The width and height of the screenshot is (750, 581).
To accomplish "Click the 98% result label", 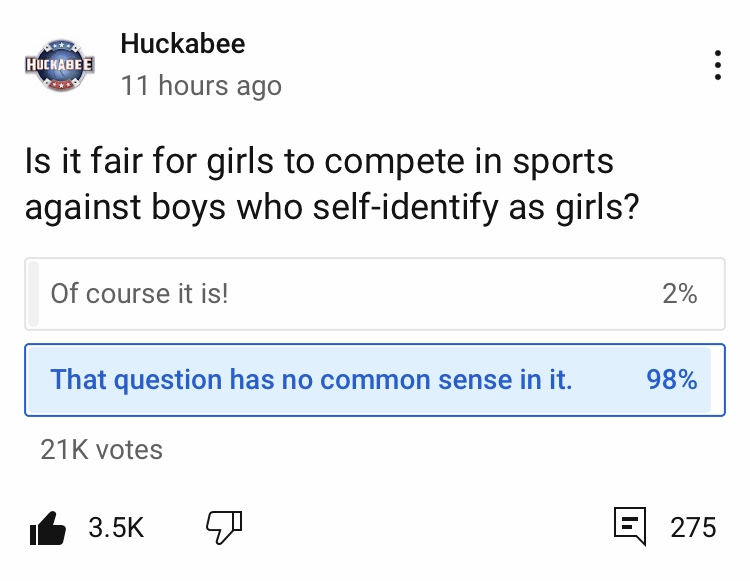I will pos(672,380).
